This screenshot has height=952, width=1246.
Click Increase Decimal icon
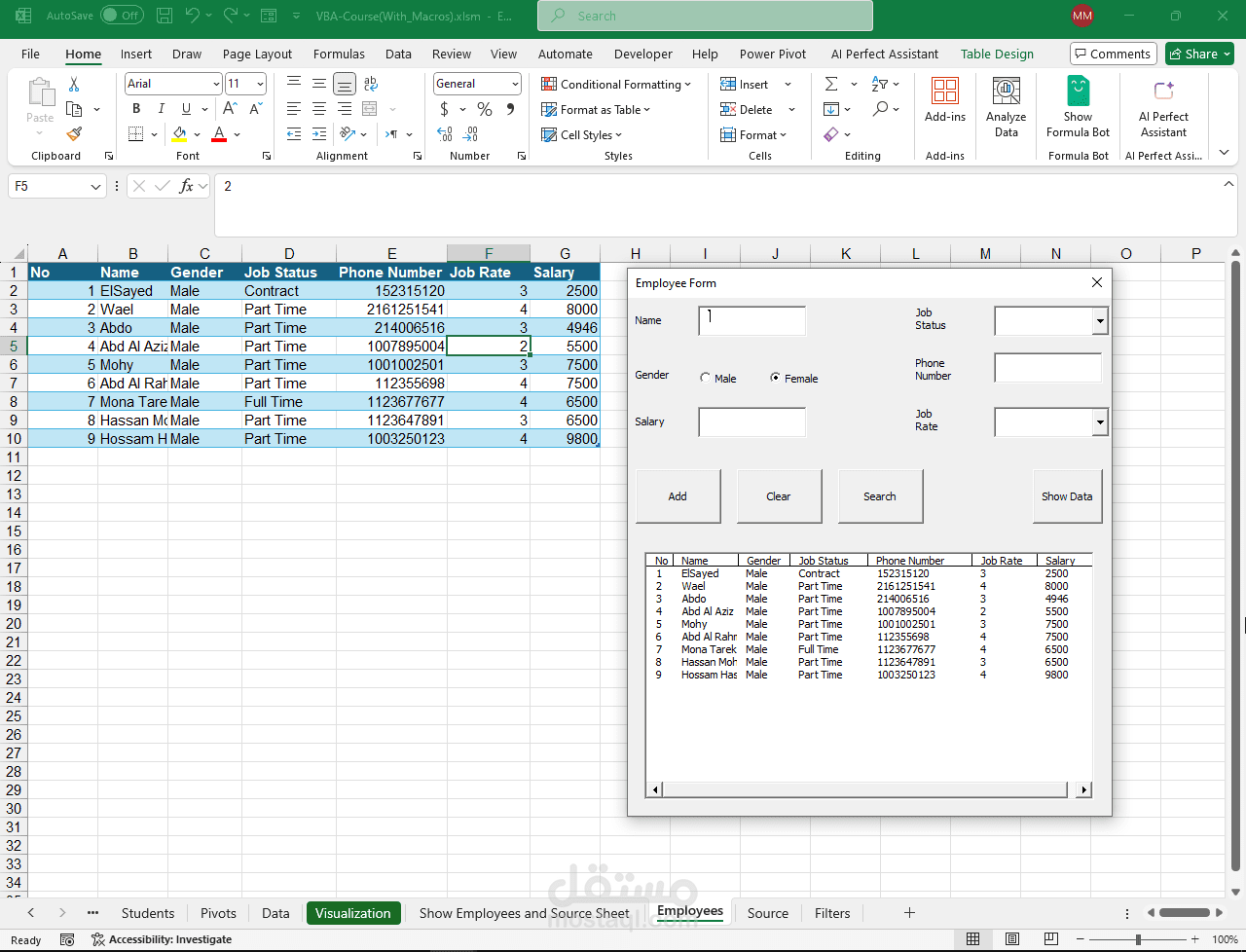tap(445, 134)
